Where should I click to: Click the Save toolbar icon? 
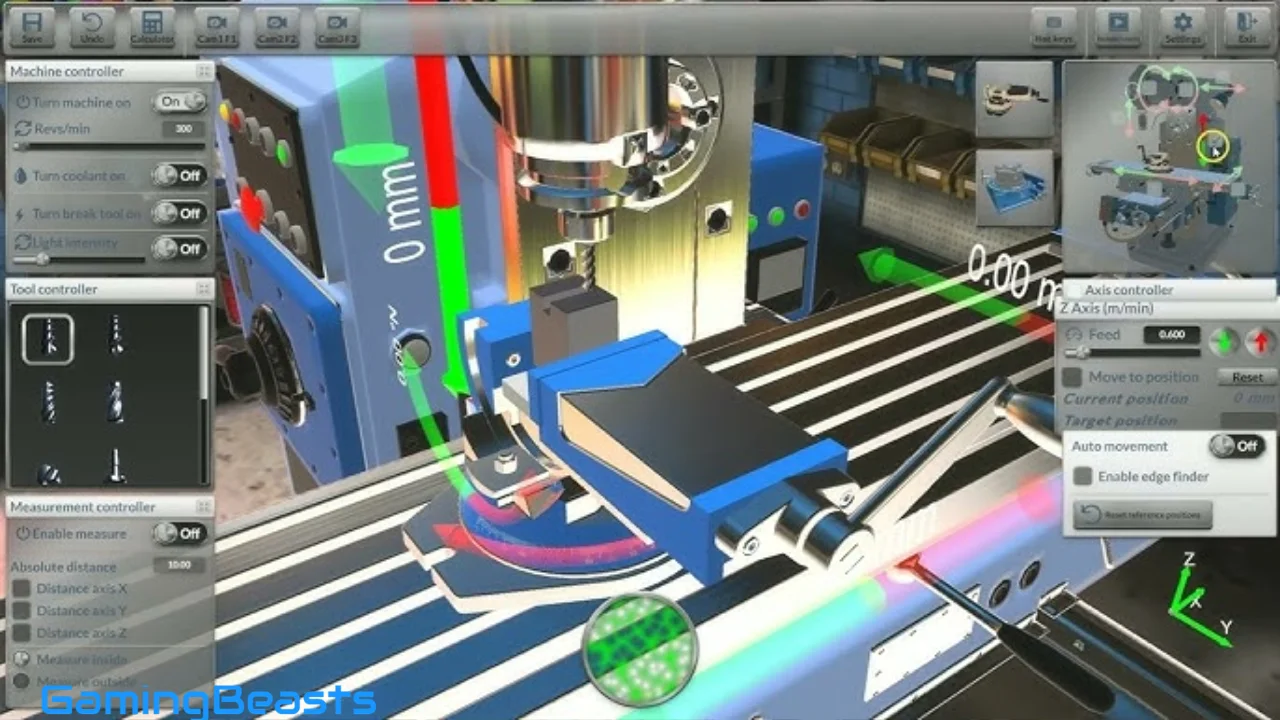click(32, 26)
